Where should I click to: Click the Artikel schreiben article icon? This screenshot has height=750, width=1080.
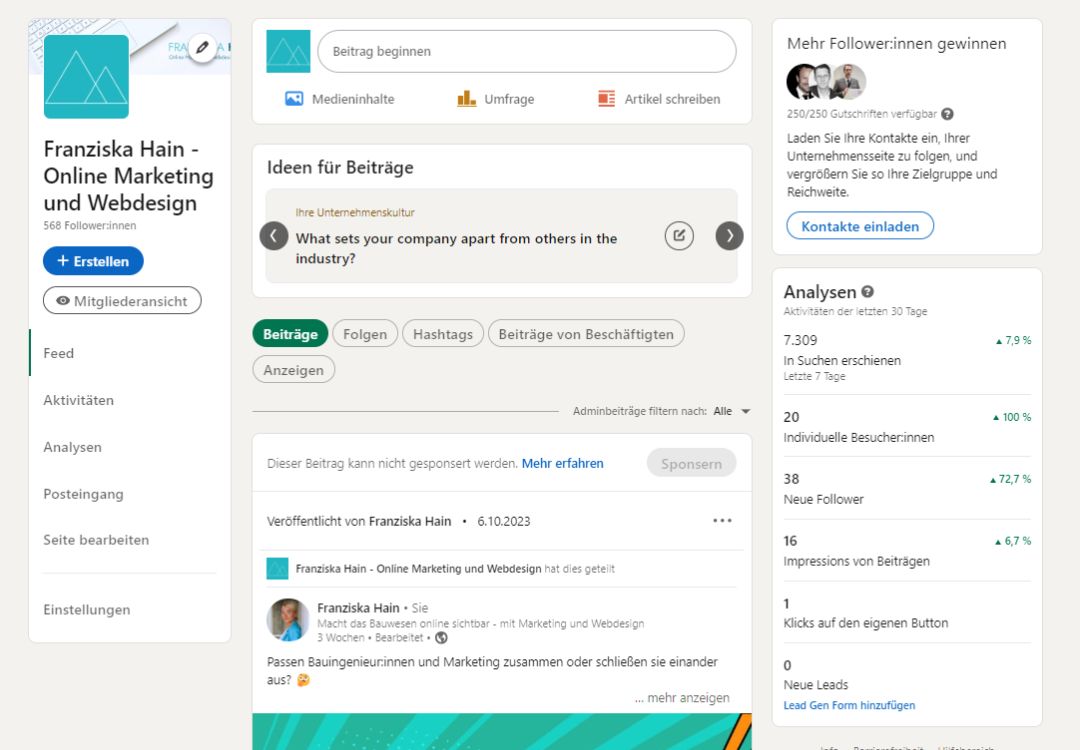click(606, 98)
